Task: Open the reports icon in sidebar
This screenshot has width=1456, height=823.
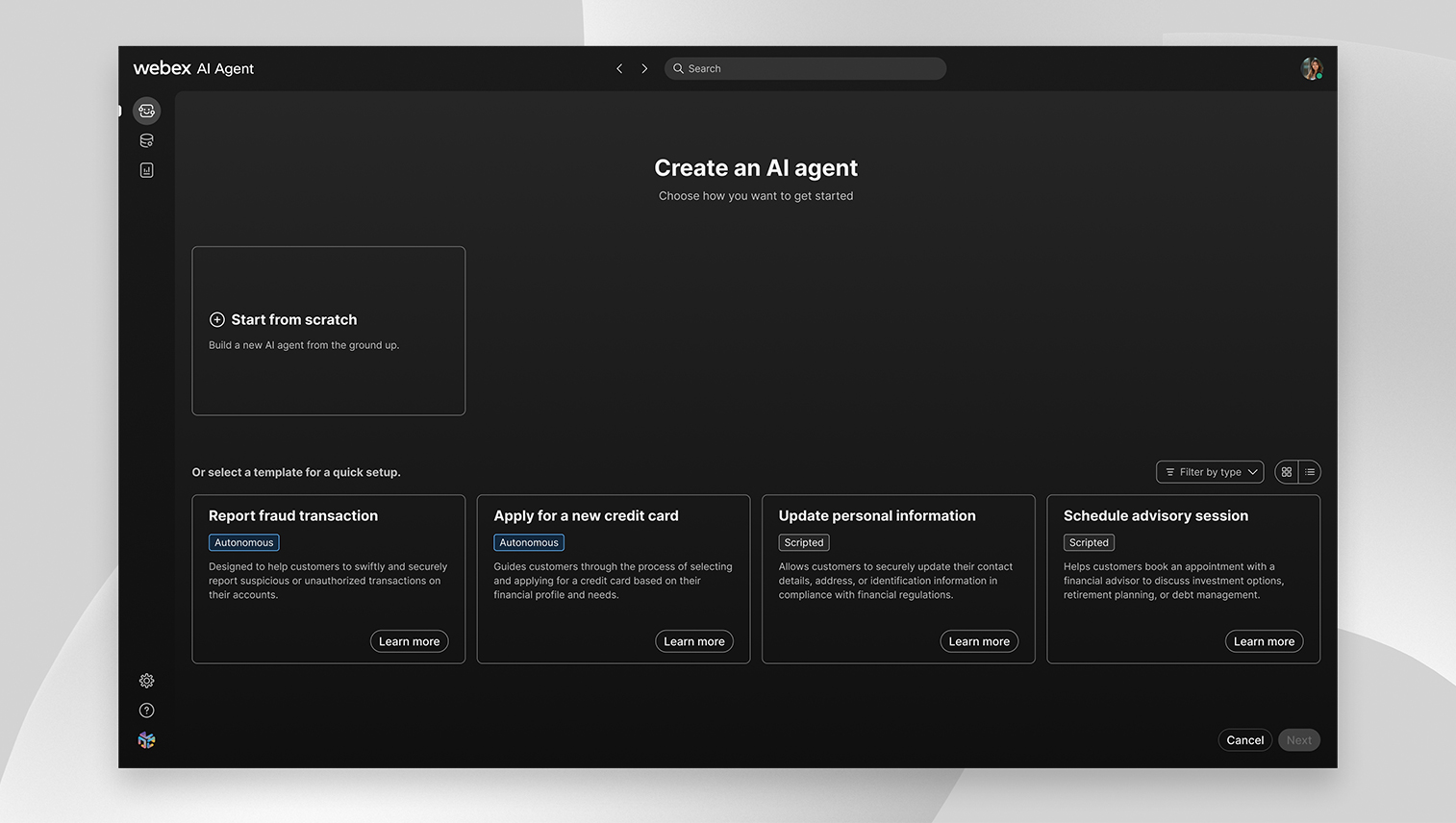Action: point(146,170)
